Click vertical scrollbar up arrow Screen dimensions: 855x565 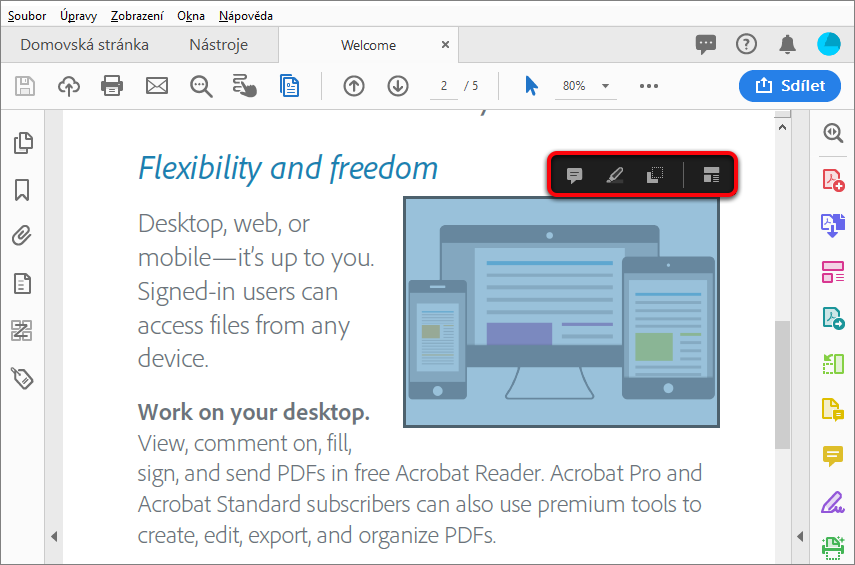[782, 128]
